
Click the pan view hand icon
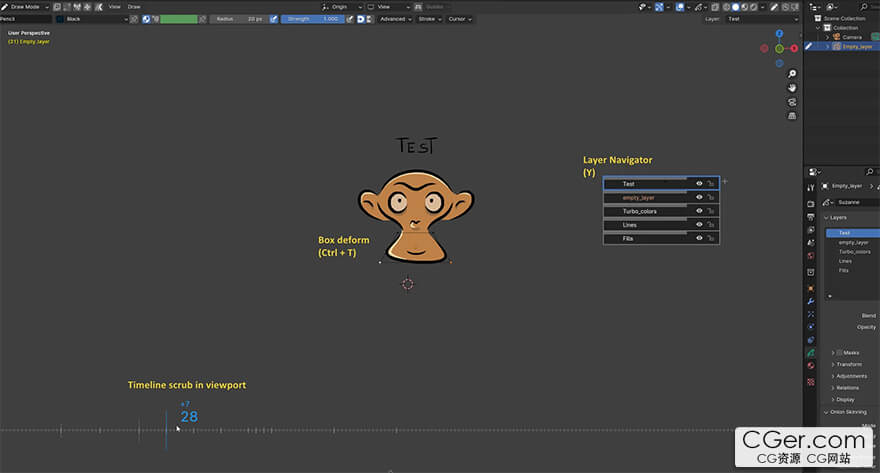pyautogui.click(x=792, y=88)
